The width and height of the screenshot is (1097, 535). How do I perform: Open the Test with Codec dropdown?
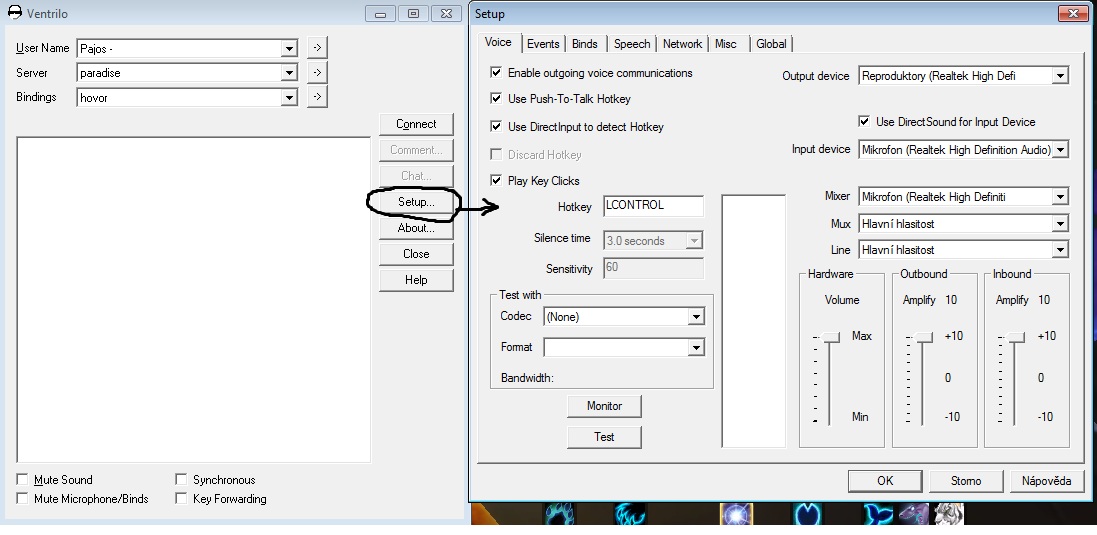(695, 317)
